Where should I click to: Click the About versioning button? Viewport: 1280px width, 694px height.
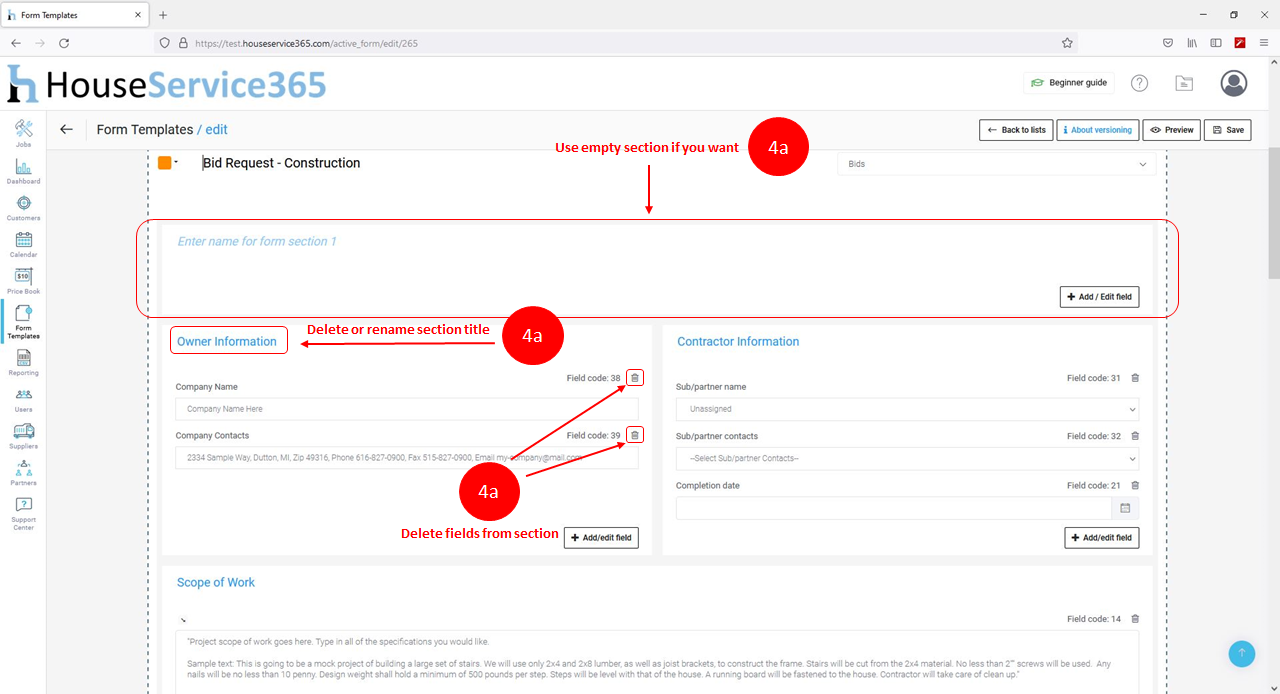[x=1097, y=130]
